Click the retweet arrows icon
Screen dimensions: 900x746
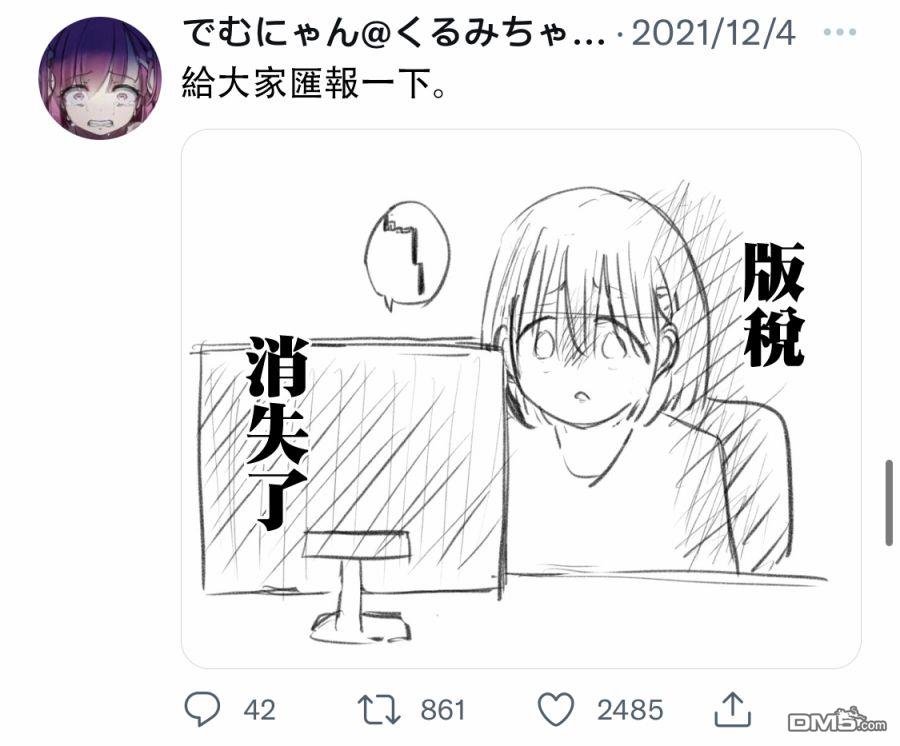click(379, 710)
